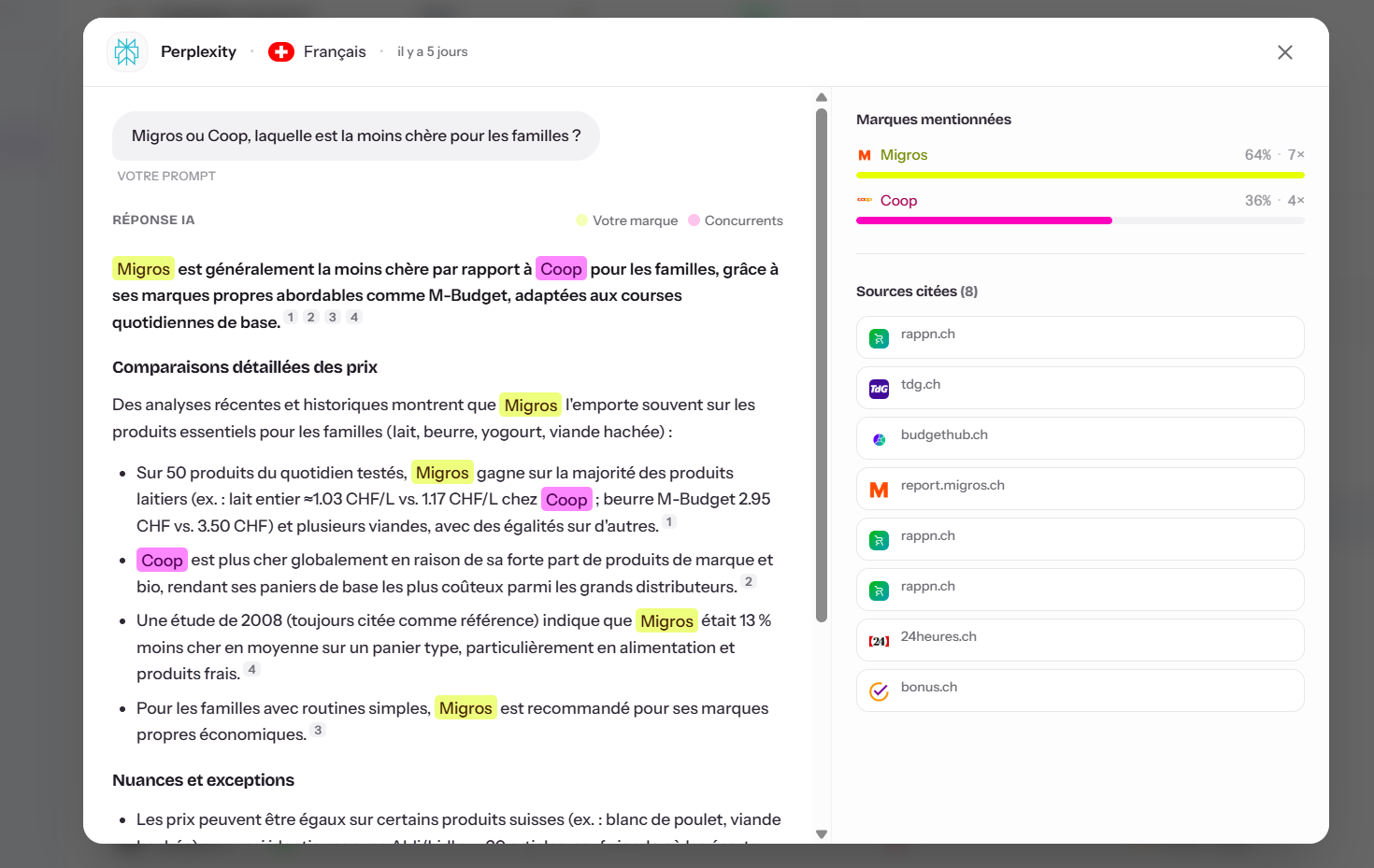The image size is (1374, 868).
Task: Click highlighted Migros before 'est généralement la moins'
Action: (x=144, y=269)
